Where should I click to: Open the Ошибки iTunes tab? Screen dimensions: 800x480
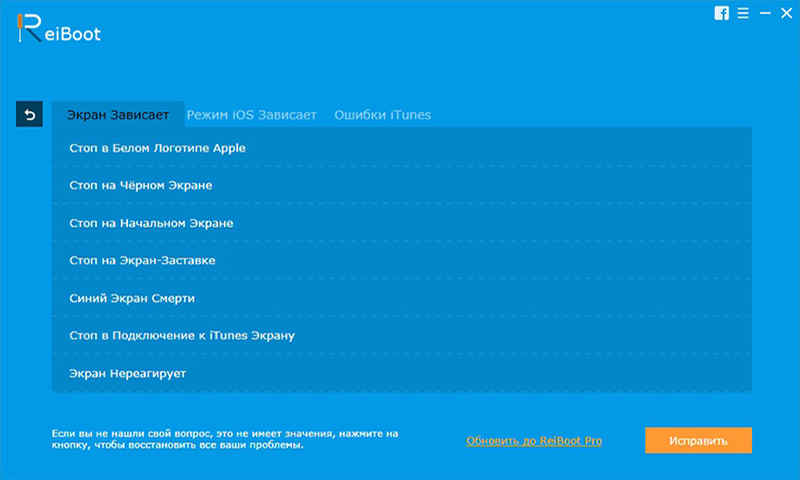point(383,115)
